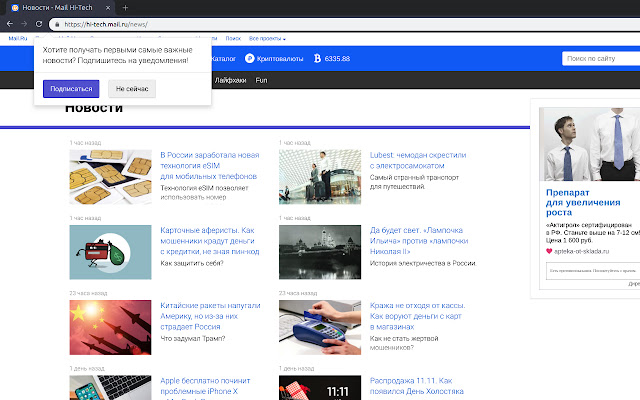Screen dimensions: 640x400
Task: Open Поиск link in top bar
Action: [233, 38]
